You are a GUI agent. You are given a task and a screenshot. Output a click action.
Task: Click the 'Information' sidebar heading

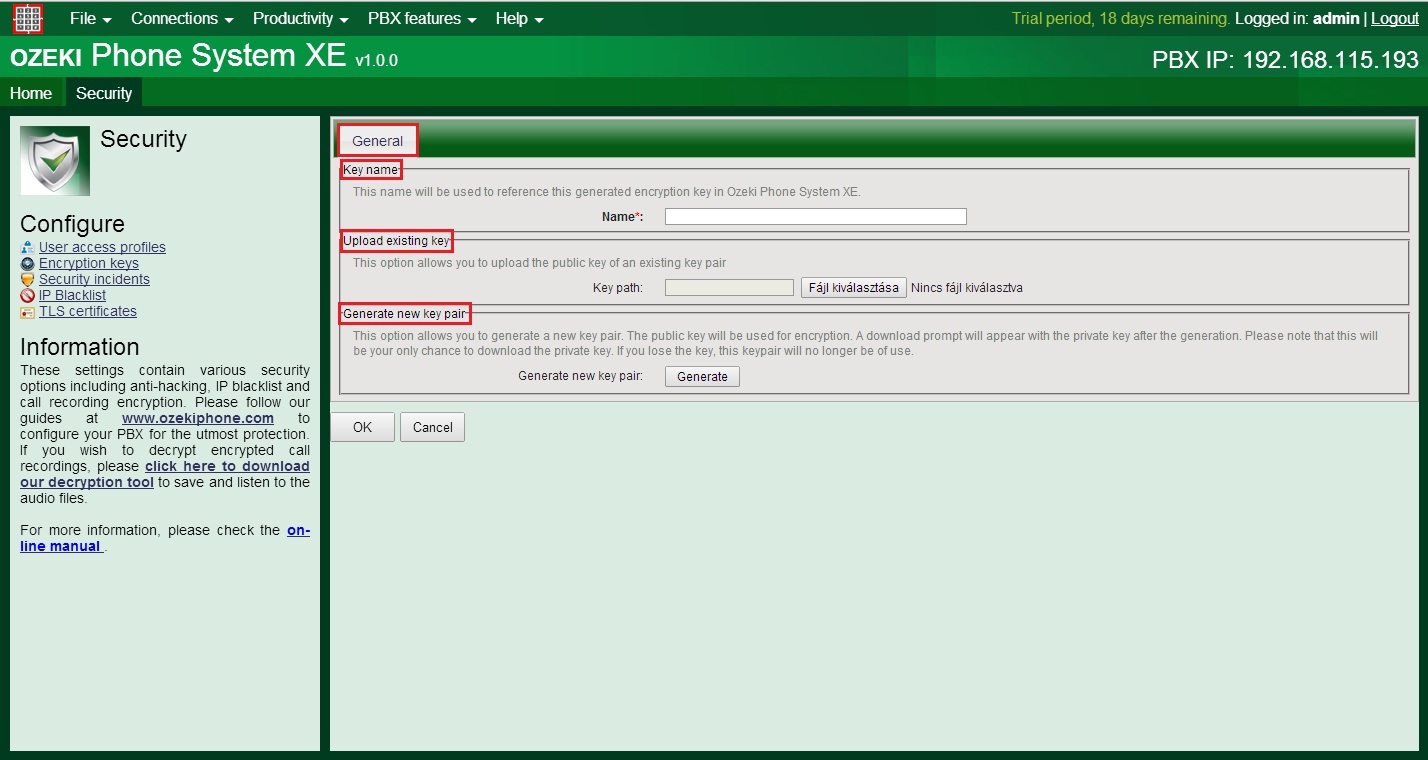(x=80, y=347)
